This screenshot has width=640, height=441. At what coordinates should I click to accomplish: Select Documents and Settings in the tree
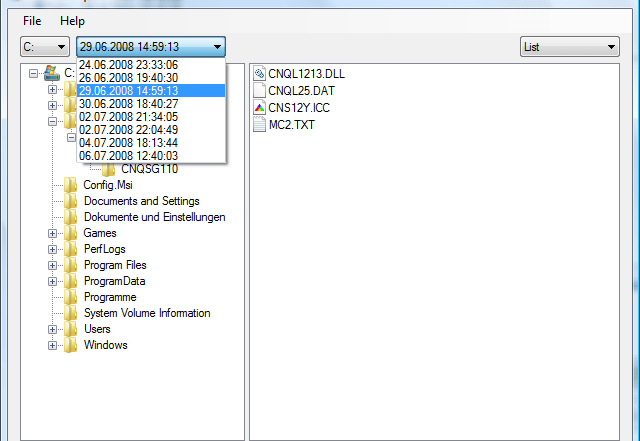coord(141,201)
